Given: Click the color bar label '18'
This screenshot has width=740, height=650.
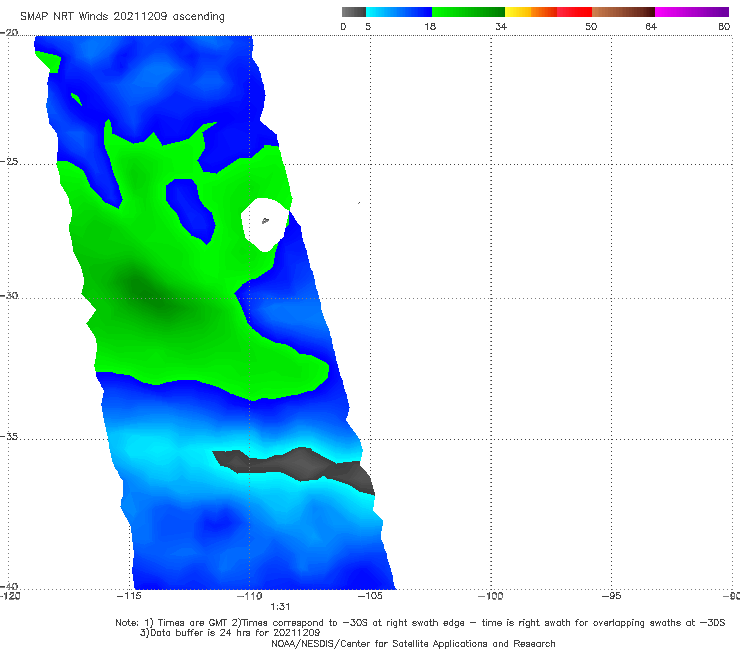Looking at the screenshot, I should (x=430, y=27).
